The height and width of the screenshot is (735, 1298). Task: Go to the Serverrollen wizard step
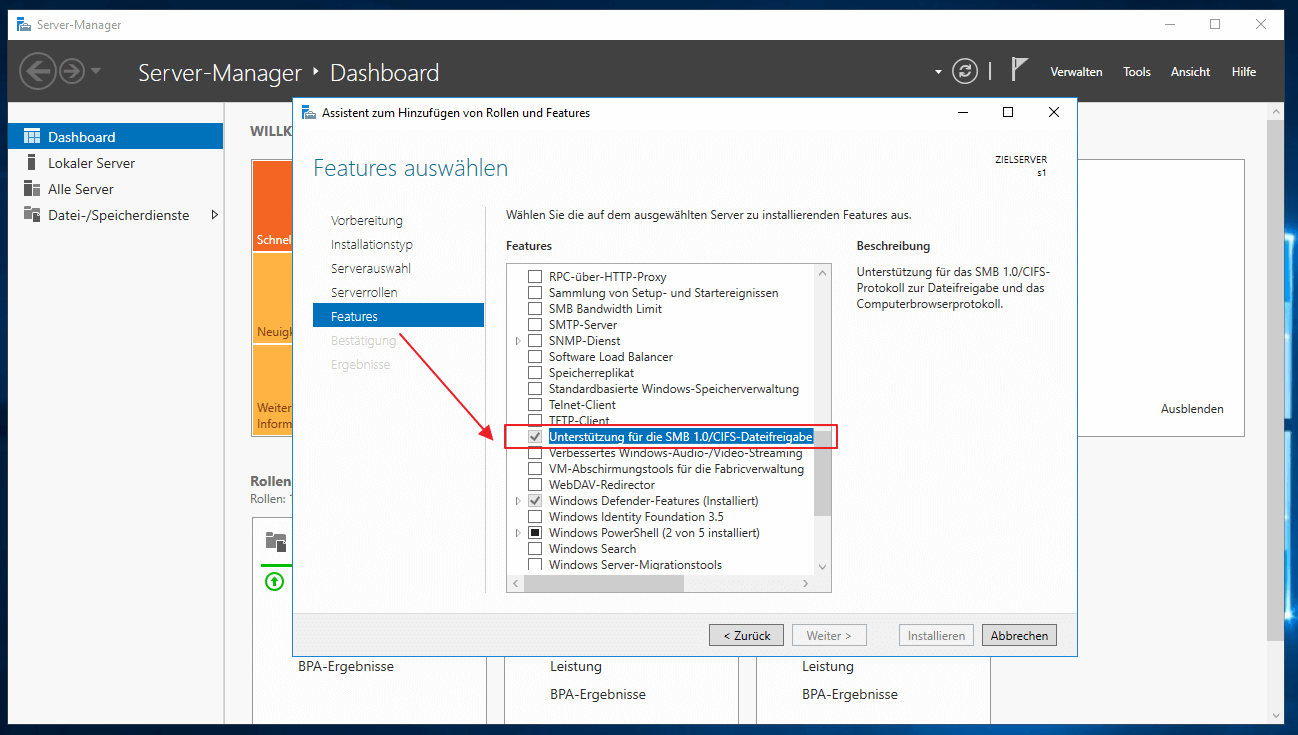[364, 293]
